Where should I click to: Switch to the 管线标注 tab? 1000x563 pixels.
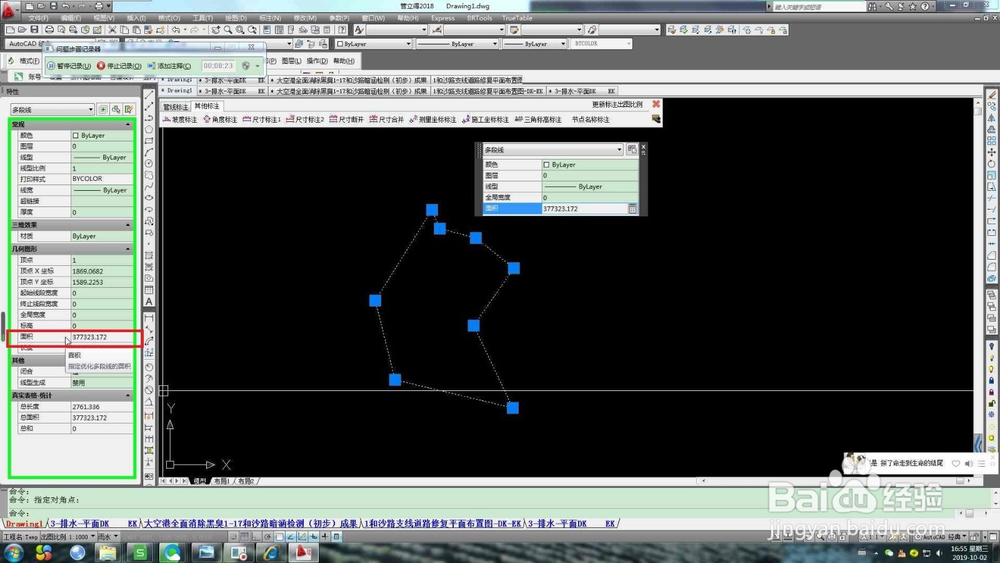(x=175, y=106)
